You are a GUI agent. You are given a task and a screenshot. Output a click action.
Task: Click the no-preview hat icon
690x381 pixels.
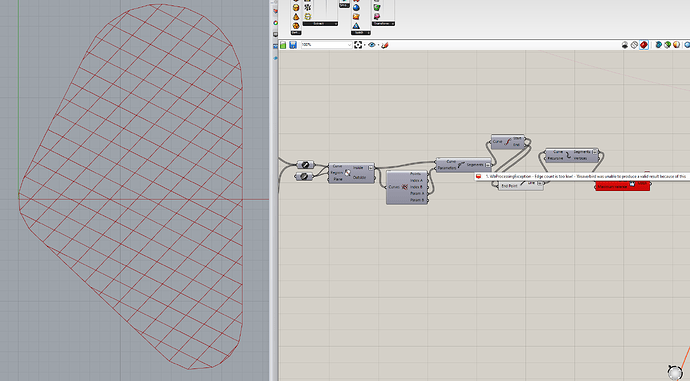click(x=625, y=45)
